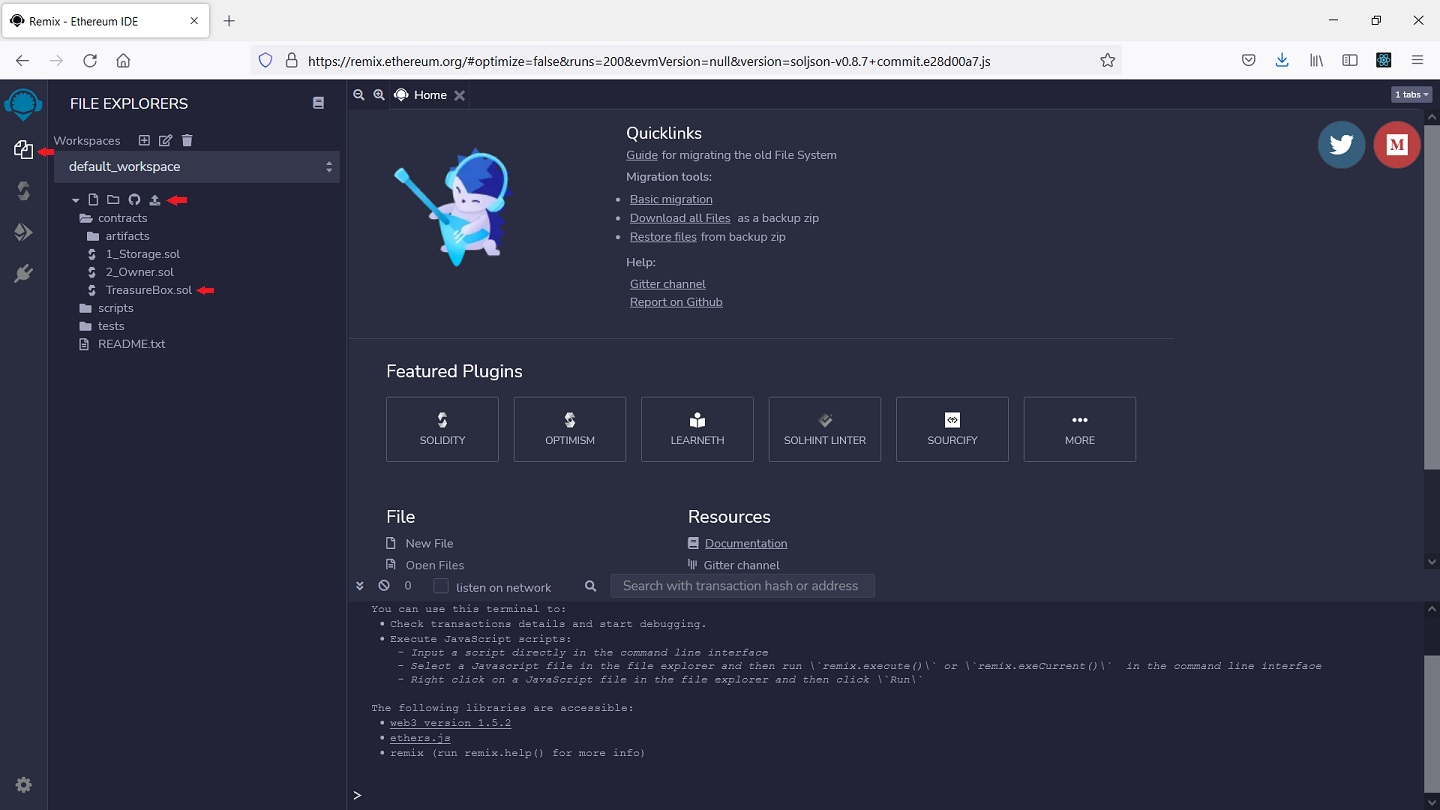Click the transaction hash search field

(x=742, y=586)
